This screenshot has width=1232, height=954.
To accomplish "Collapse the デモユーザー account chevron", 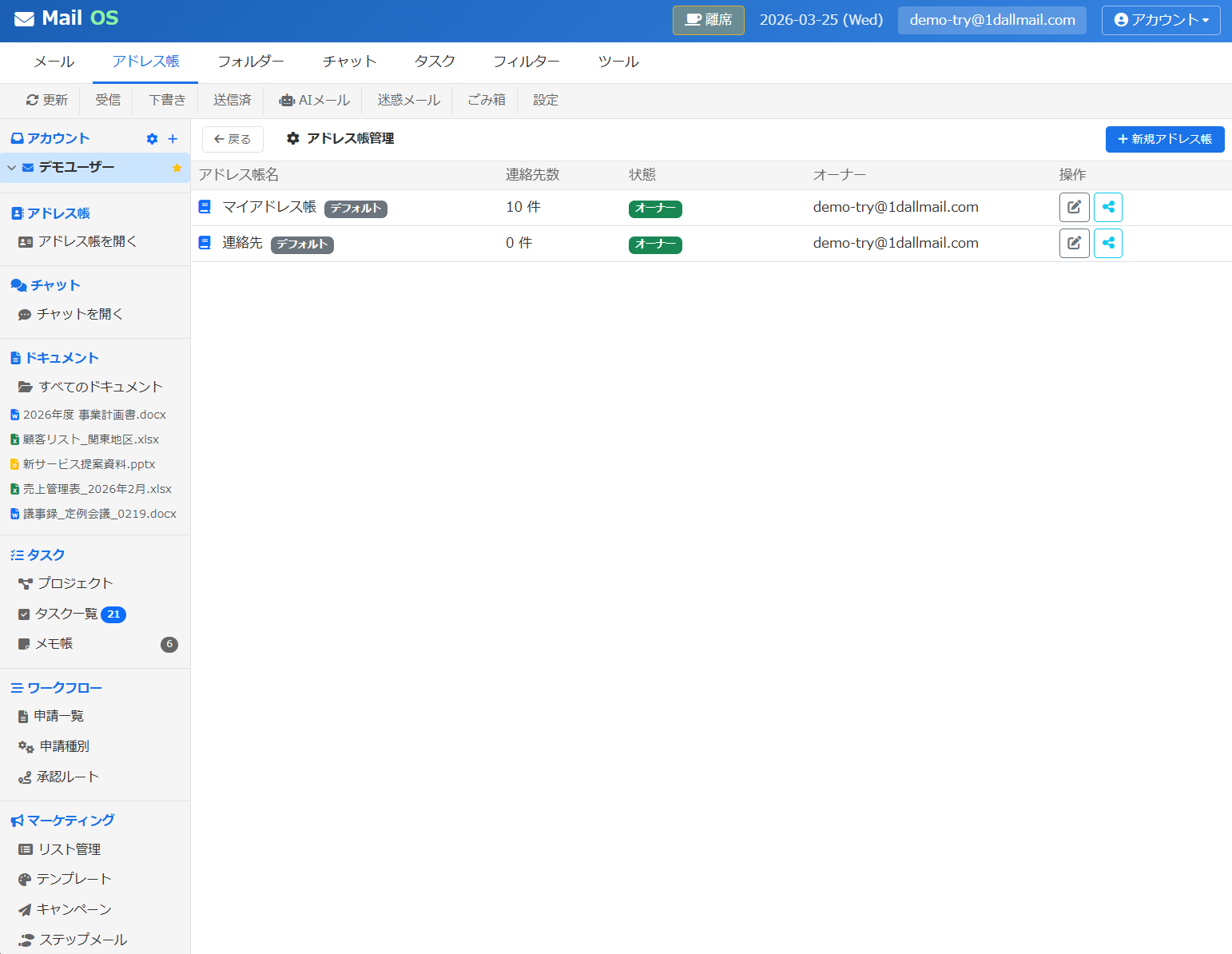I will tap(12, 168).
